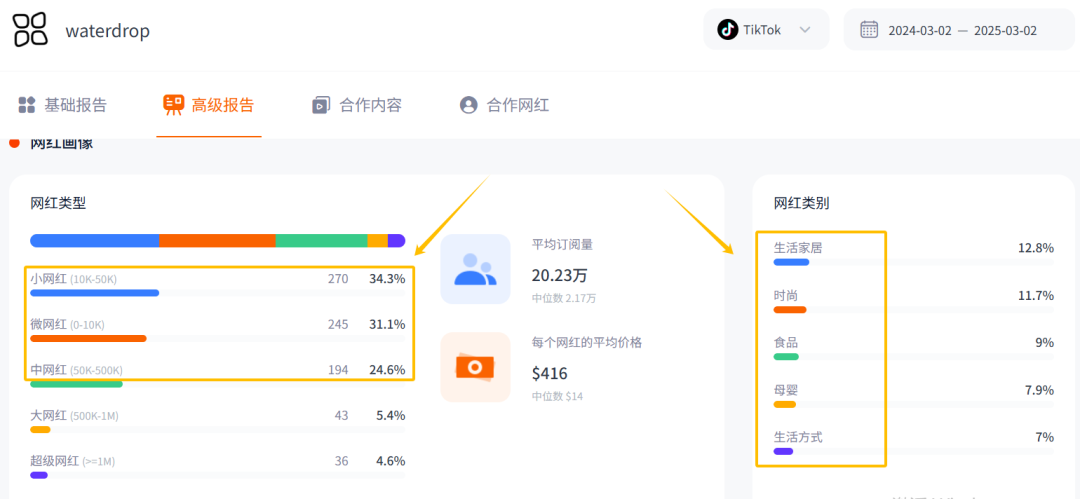Click the 基础报告 grid icon
Screen dimensions: 1080x499
tap(27, 105)
